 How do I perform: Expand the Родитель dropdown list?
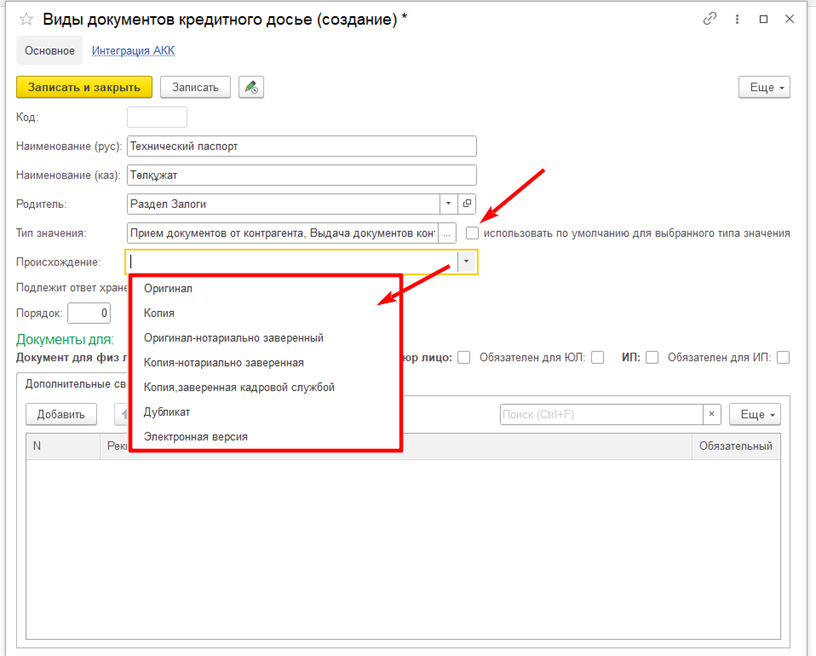(x=449, y=204)
